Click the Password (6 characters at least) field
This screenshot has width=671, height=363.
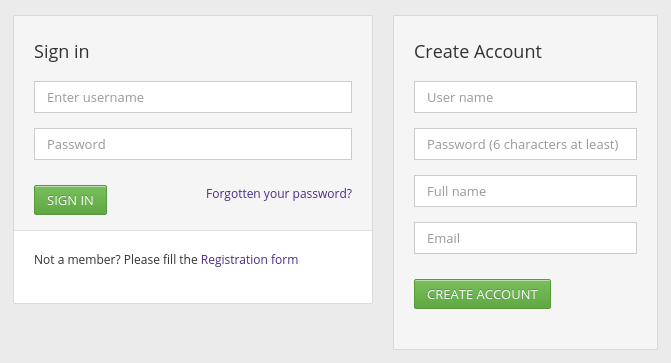[526, 144]
